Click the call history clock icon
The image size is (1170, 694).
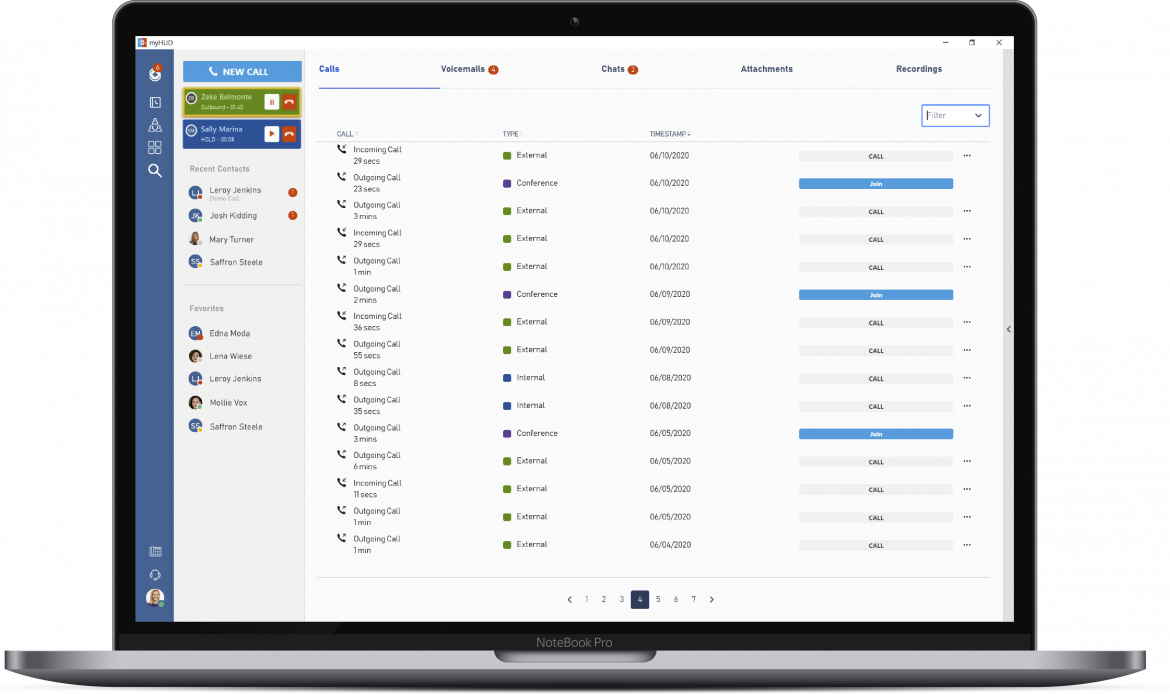155,102
